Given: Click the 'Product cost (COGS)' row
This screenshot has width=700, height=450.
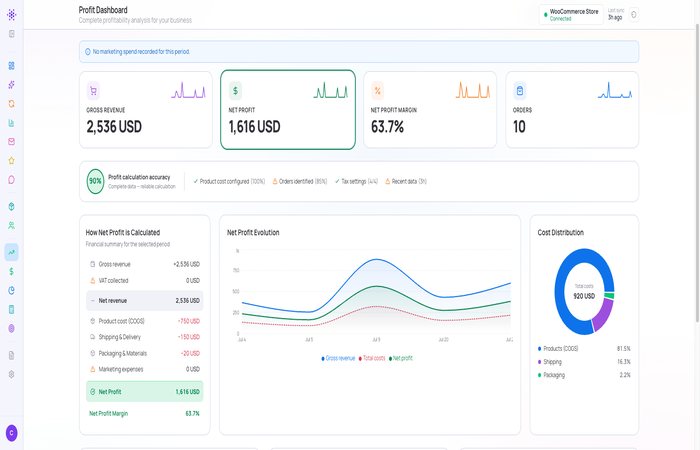Looking at the screenshot, I should (145, 321).
